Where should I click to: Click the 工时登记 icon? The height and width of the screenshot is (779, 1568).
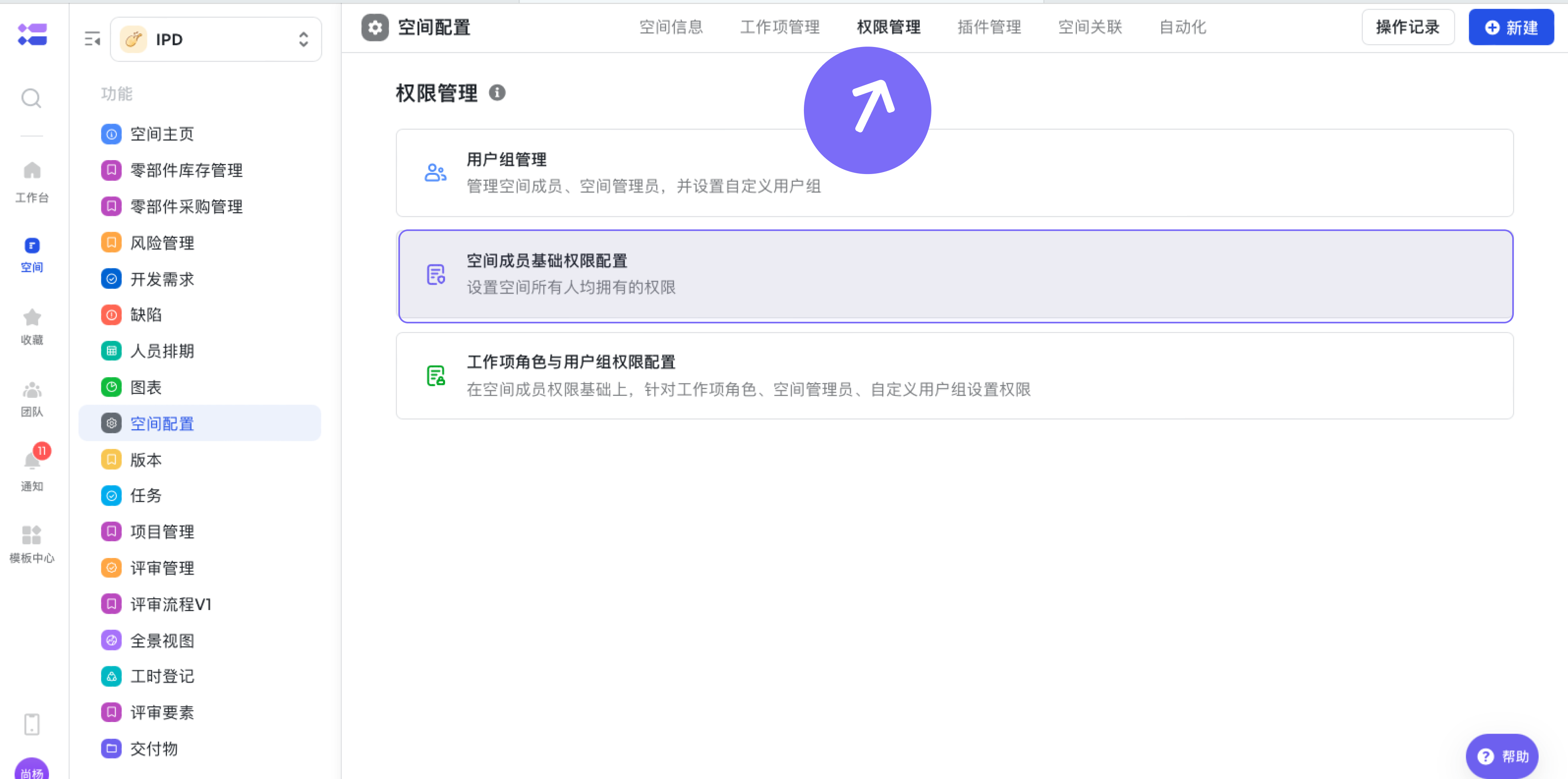(112, 676)
